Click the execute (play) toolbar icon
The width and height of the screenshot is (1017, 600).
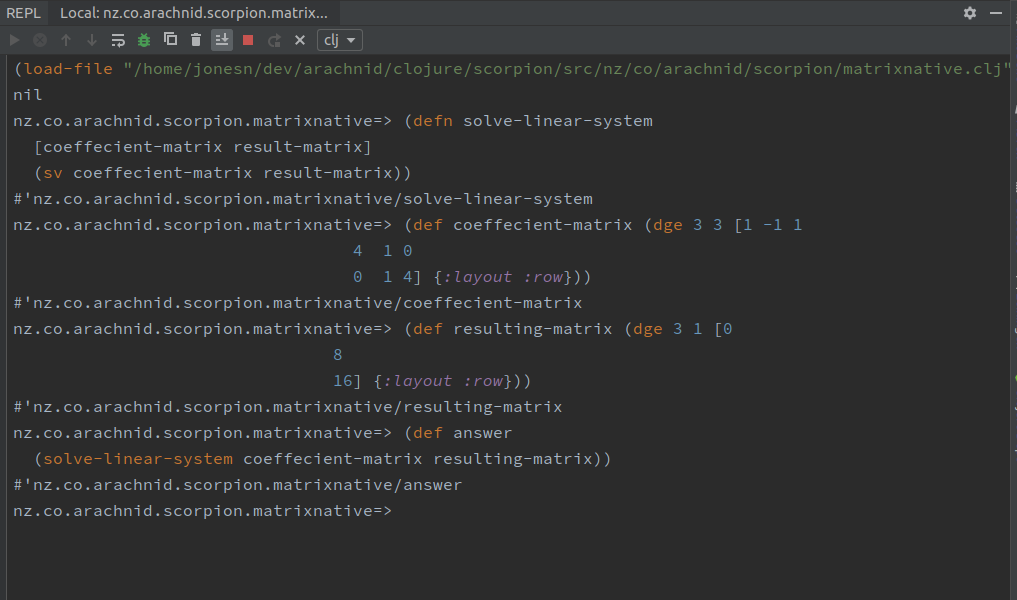click(x=14, y=40)
